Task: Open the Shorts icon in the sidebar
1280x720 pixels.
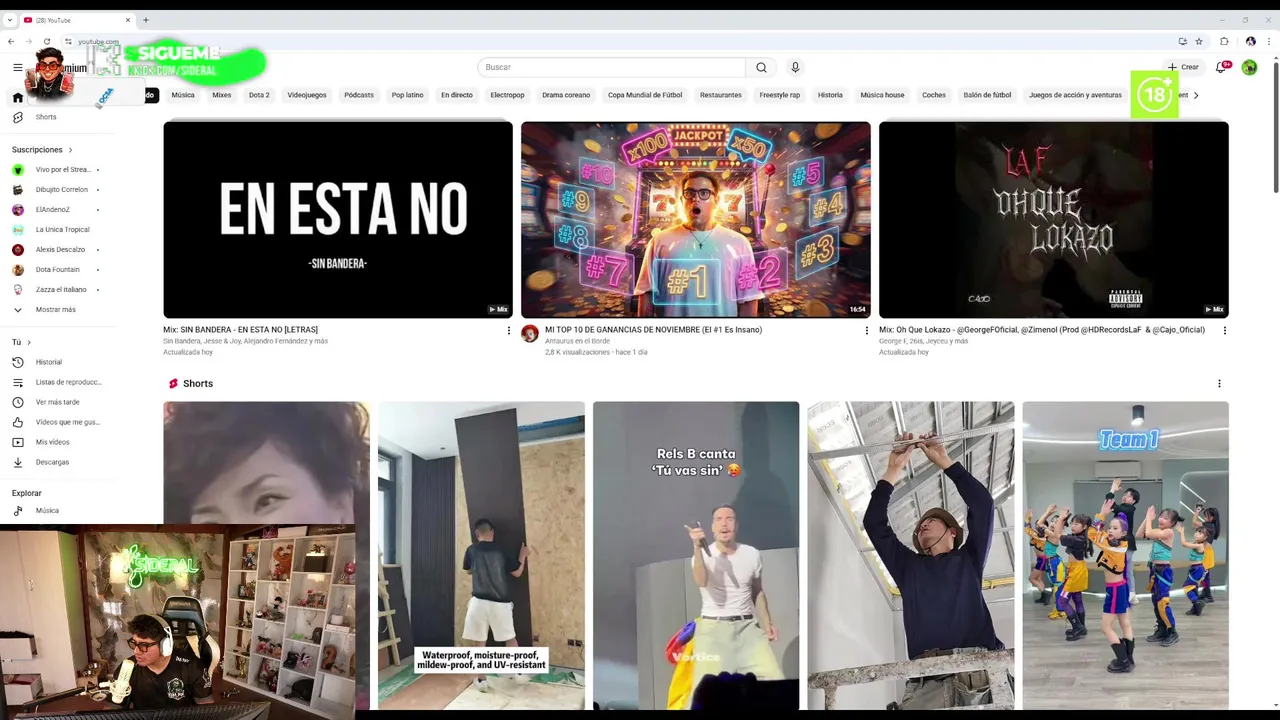Action: (17, 117)
